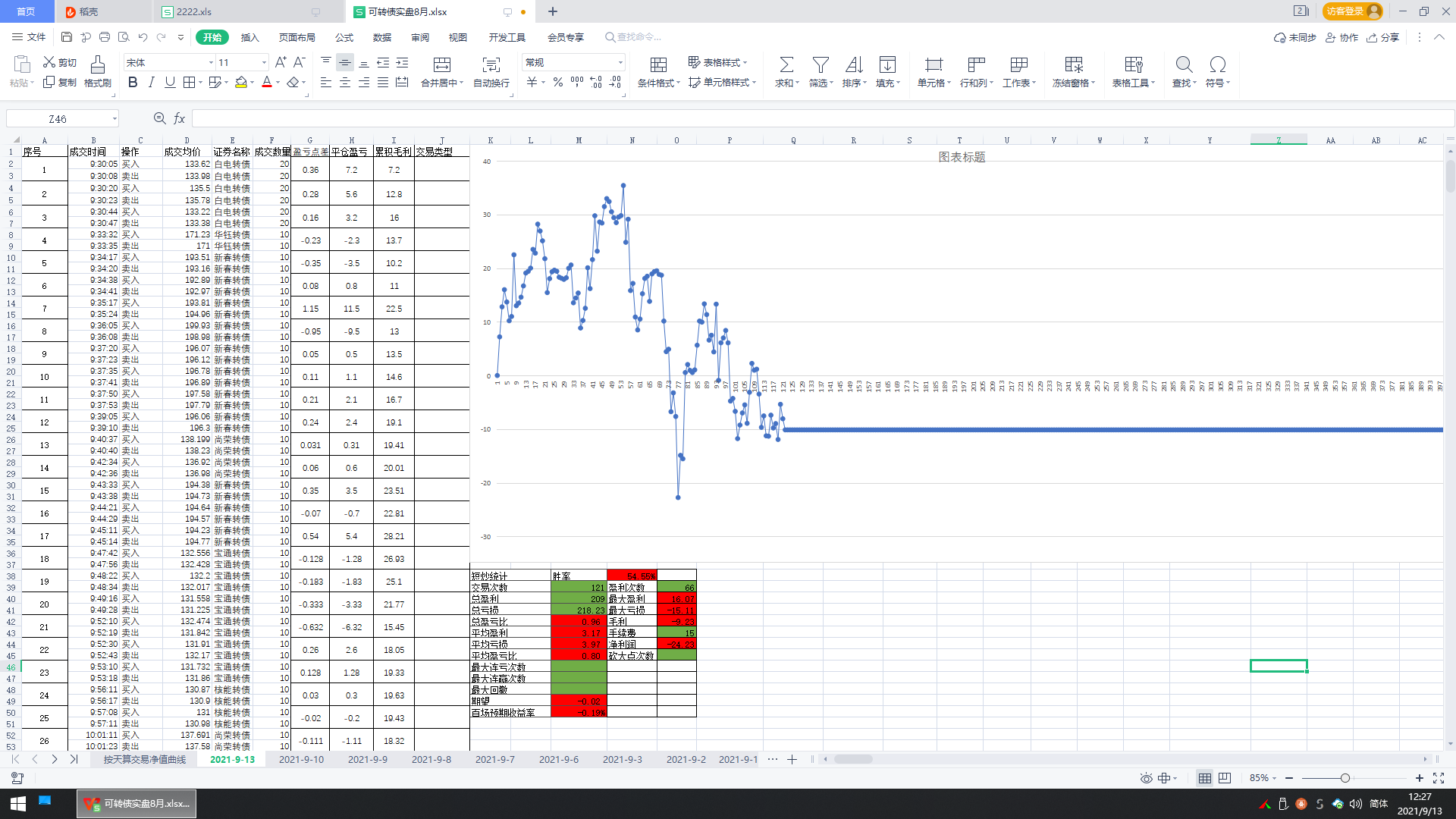Click the Cells (单元格) icon
This screenshot has height=819, width=1456.
[x=934, y=64]
